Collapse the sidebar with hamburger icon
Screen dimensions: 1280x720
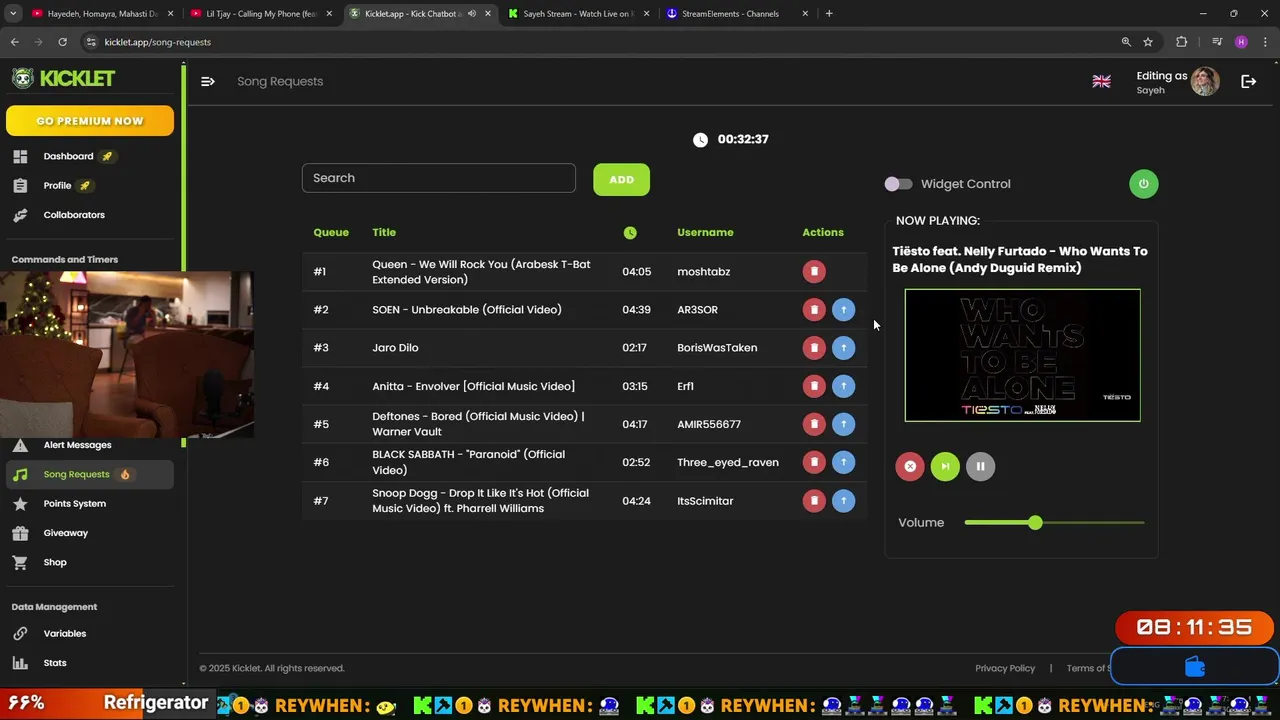point(208,81)
